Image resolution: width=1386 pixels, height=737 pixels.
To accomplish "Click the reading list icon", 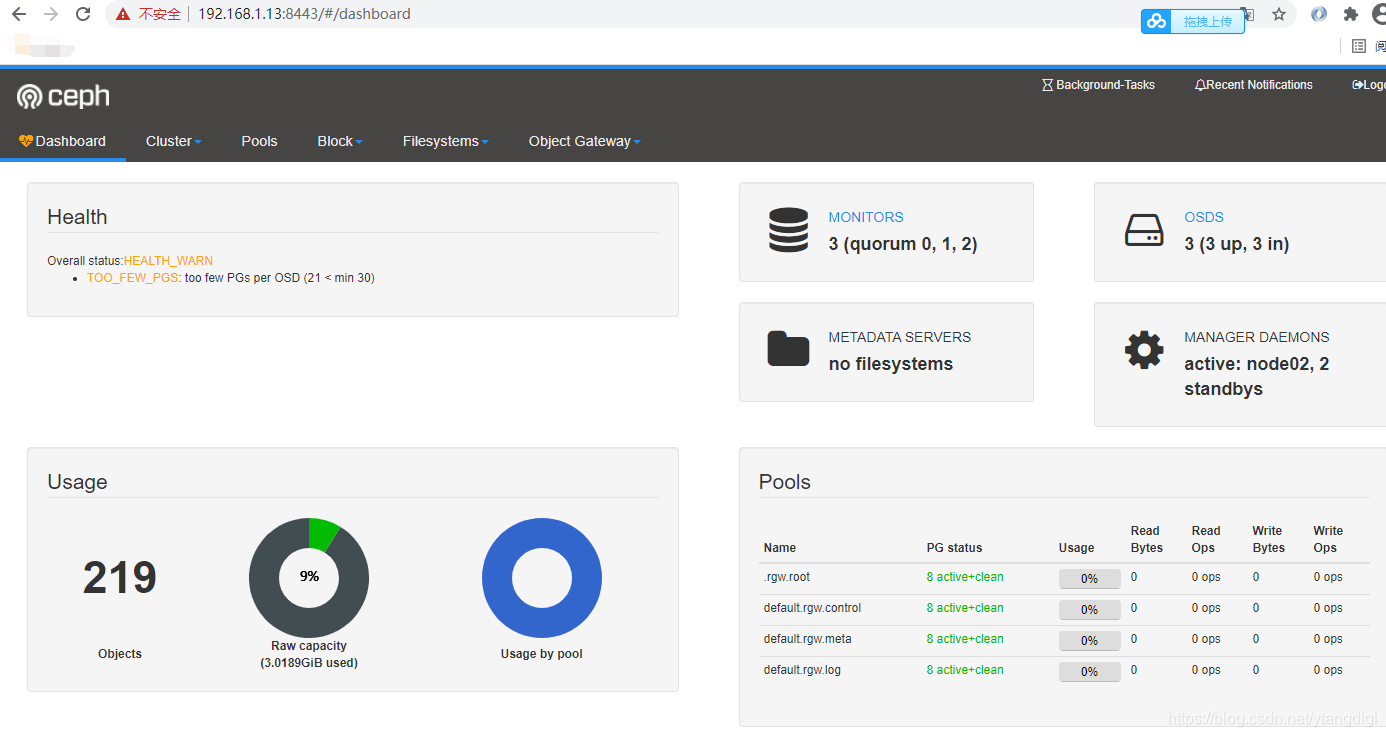I will coord(1359,46).
